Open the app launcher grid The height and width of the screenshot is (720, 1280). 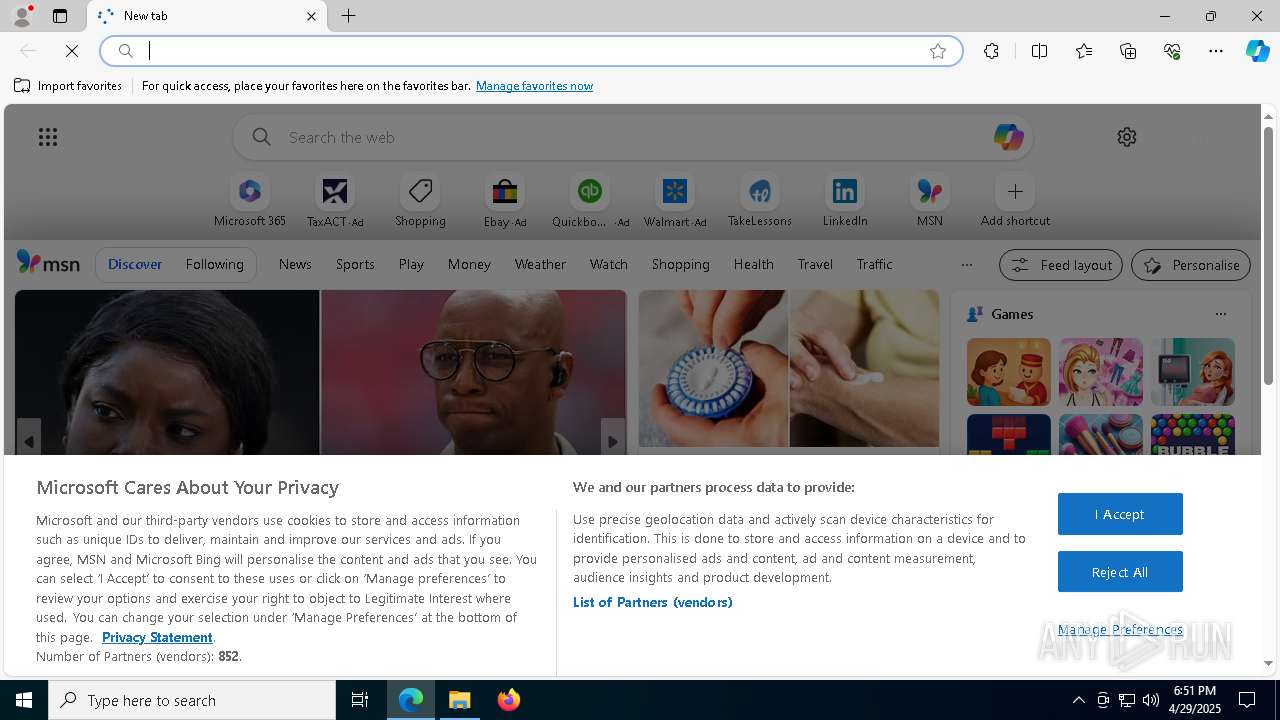[48, 137]
